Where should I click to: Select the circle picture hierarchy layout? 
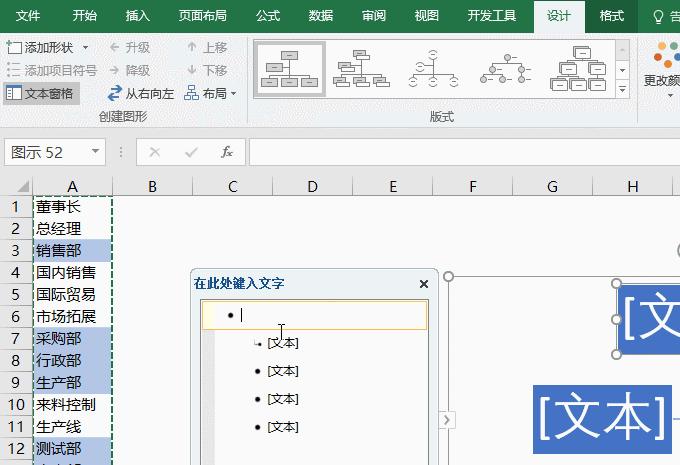point(506,69)
